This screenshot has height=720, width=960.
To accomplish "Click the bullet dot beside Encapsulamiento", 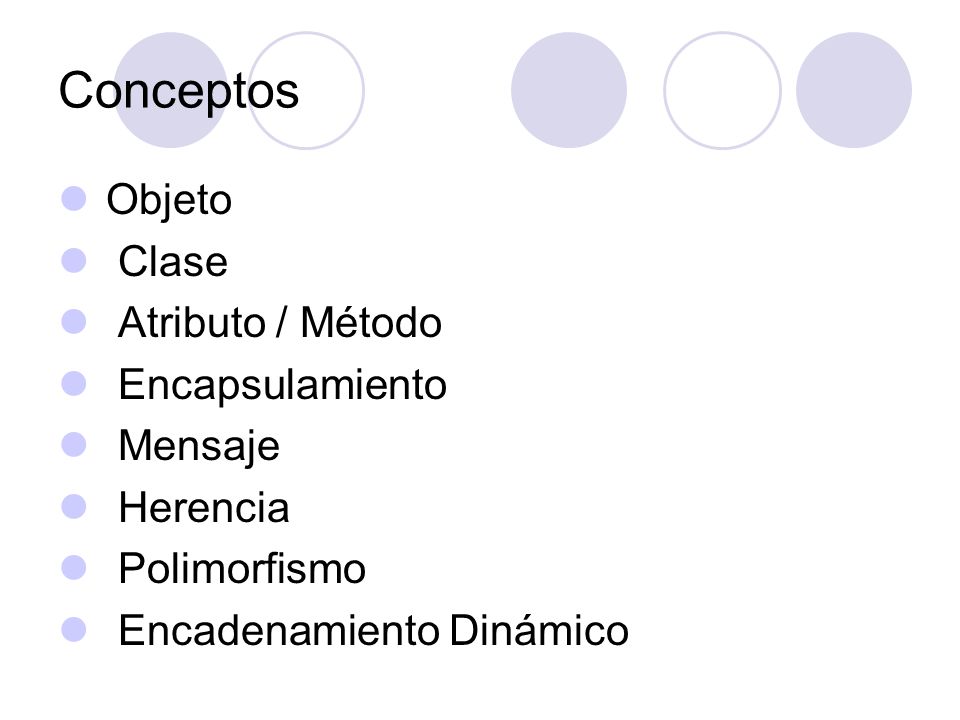I will (x=74, y=384).
